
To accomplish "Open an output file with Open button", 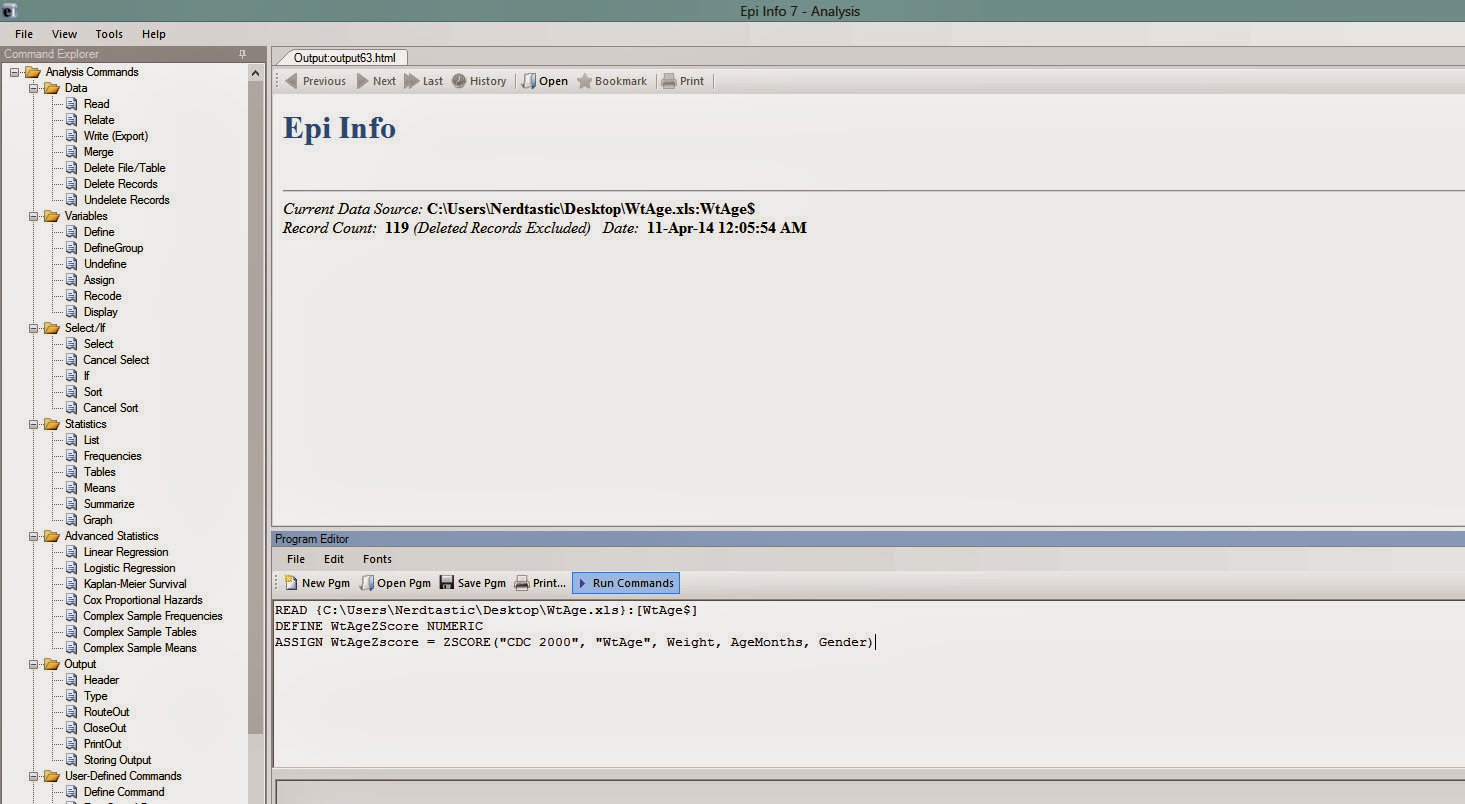I will [x=545, y=81].
